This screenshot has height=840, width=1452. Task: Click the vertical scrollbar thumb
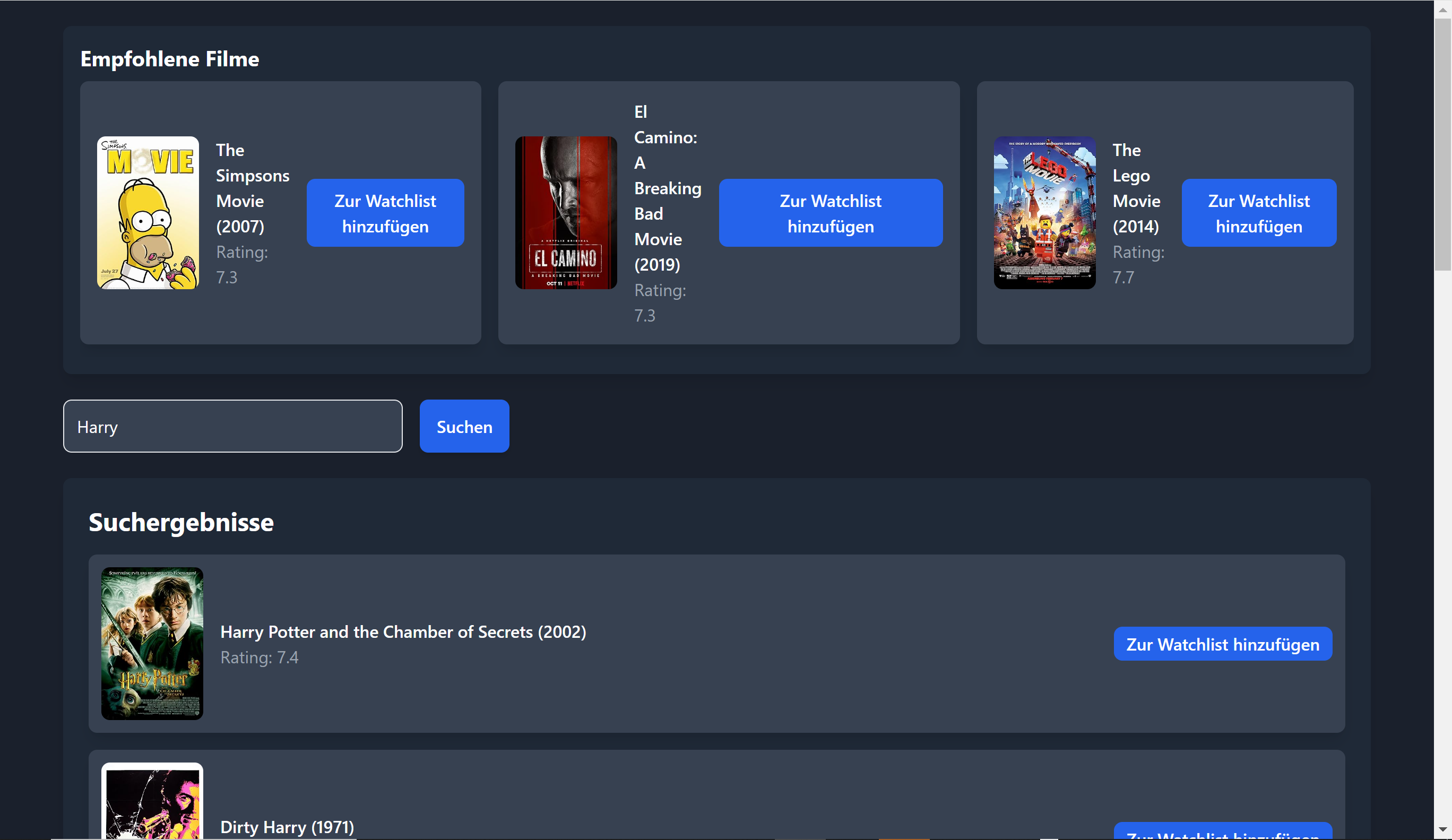[x=1442, y=144]
